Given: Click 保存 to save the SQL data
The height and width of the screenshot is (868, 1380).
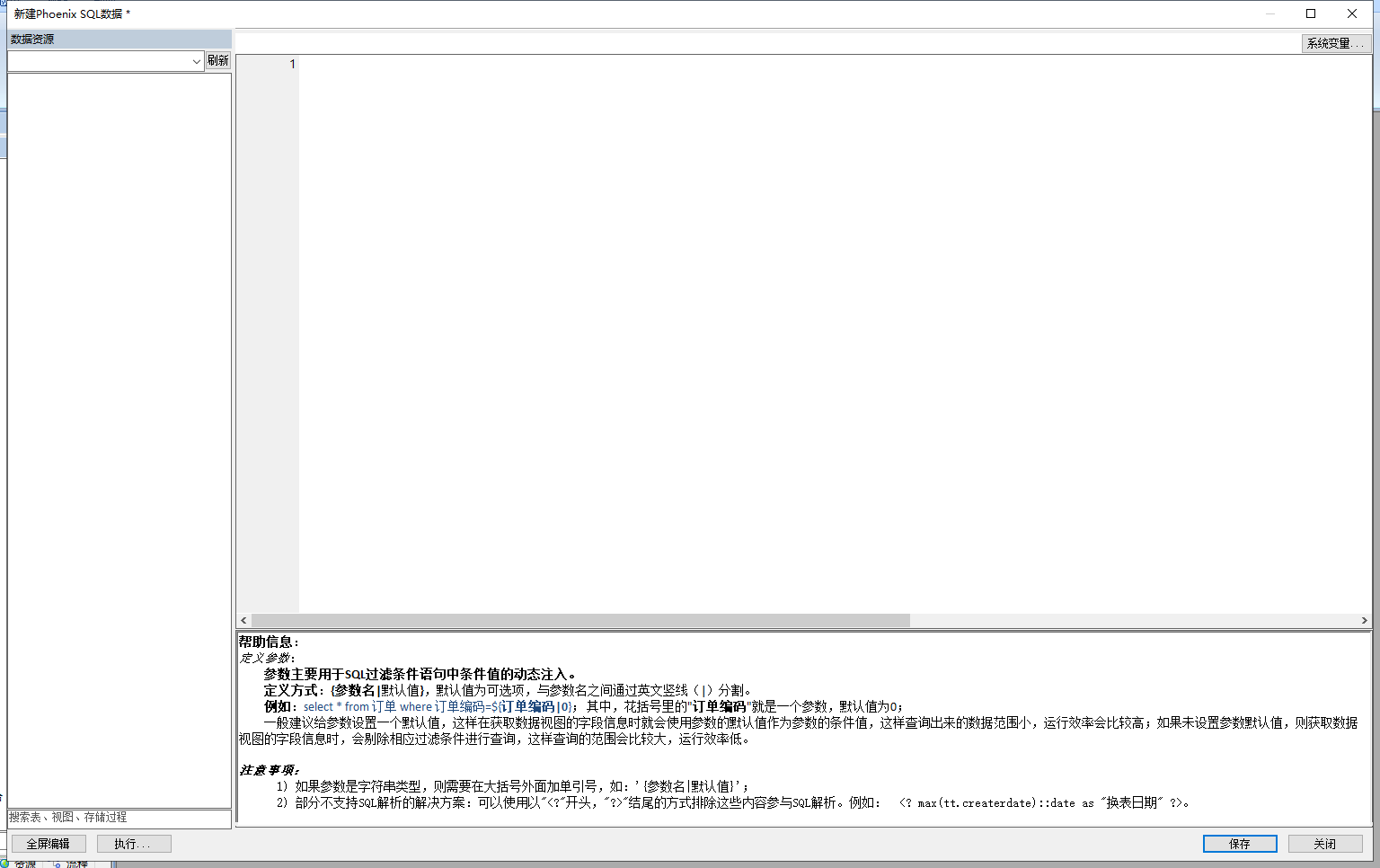Looking at the screenshot, I should (x=1239, y=844).
